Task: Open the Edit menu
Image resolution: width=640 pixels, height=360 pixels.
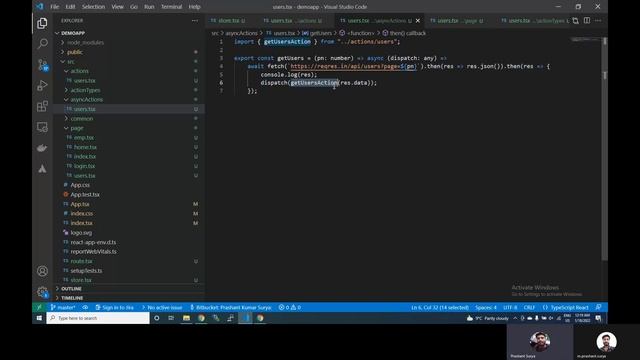Action: pos(70,7)
